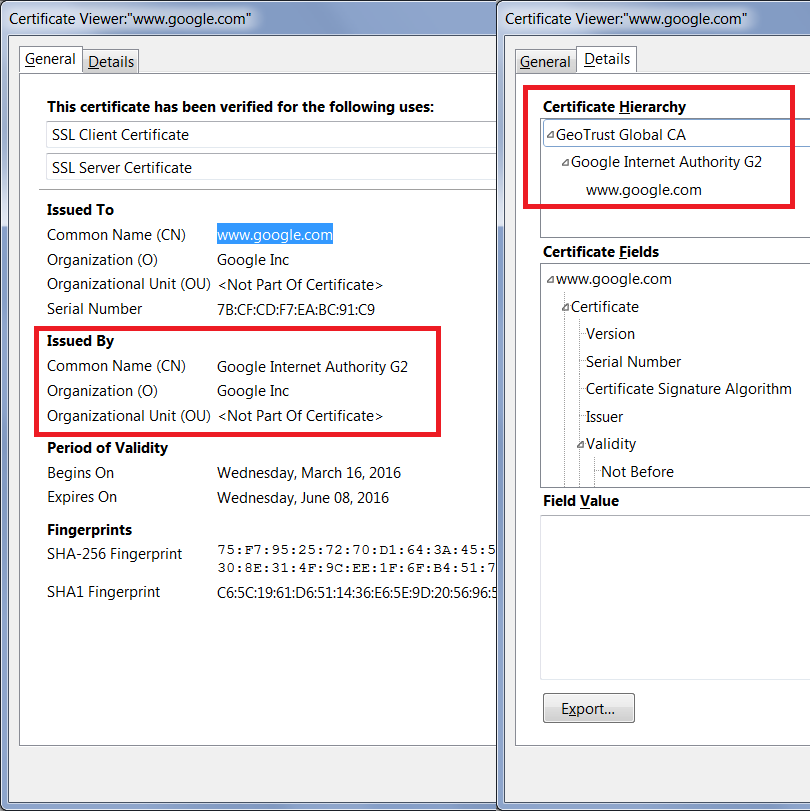Click SSL Server Certificate use entry
The height and width of the screenshot is (811, 810).
pos(271,168)
